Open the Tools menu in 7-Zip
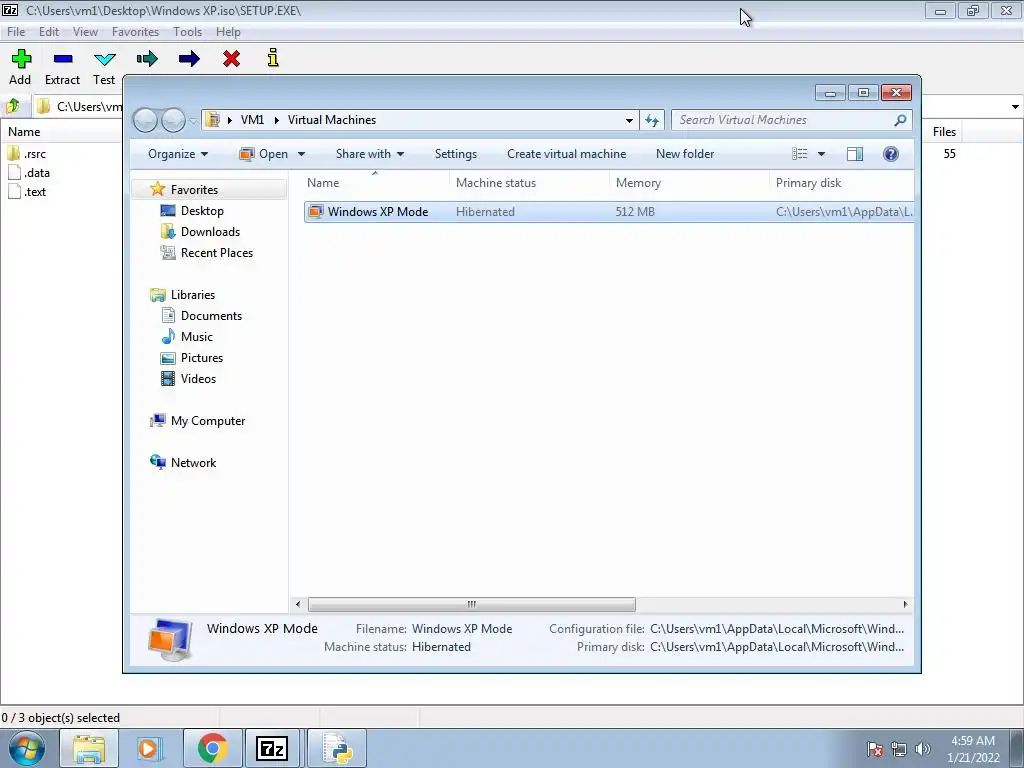Screen dimensions: 1024x768 tap(187, 31)
